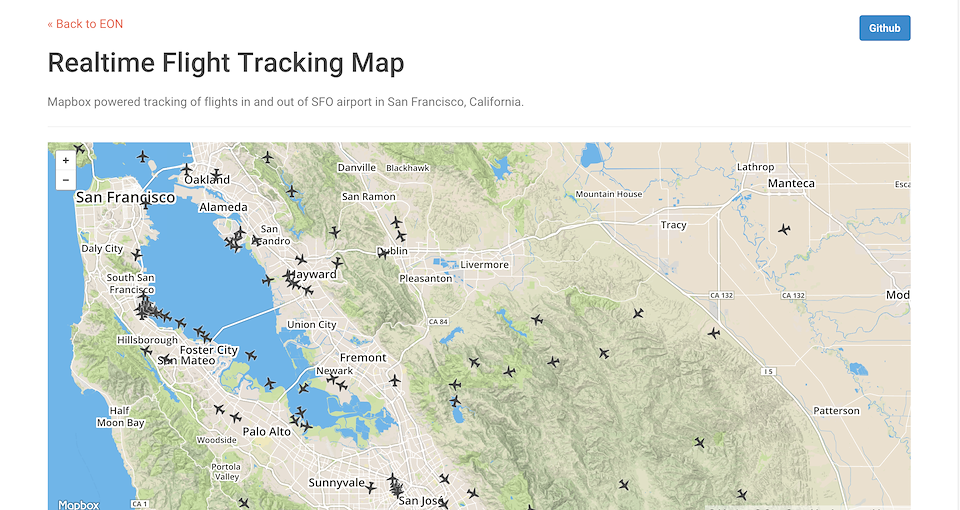This screenshot has width=960, height=510.
Task: Click the Realtime Flight Tracking Map heading
Action: (x=226, y=63)
